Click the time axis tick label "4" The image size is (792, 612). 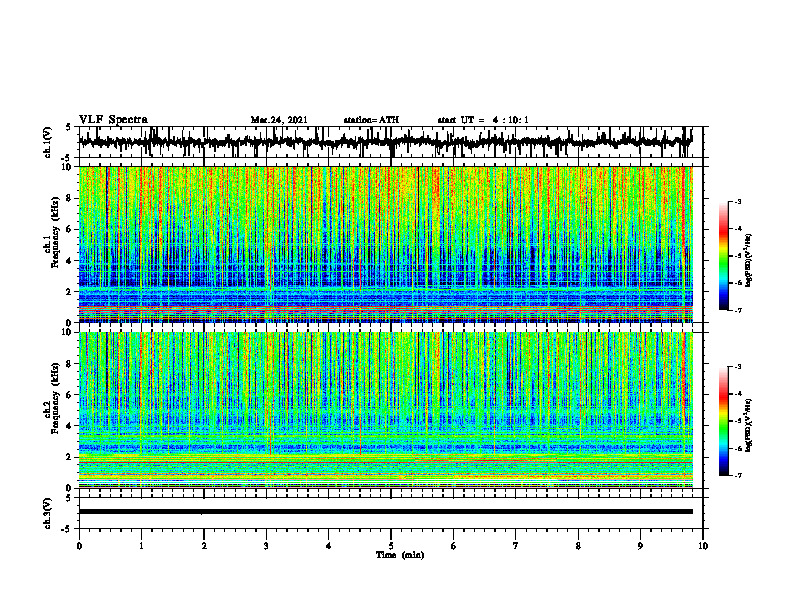(329, 546)
